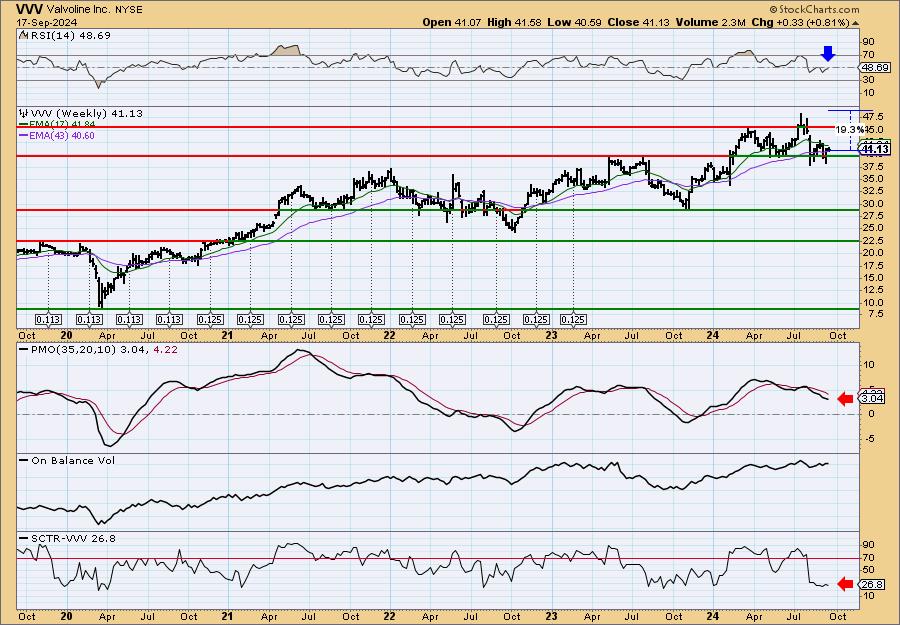Click the 48.69 RSI value tag

pos(872,67)
